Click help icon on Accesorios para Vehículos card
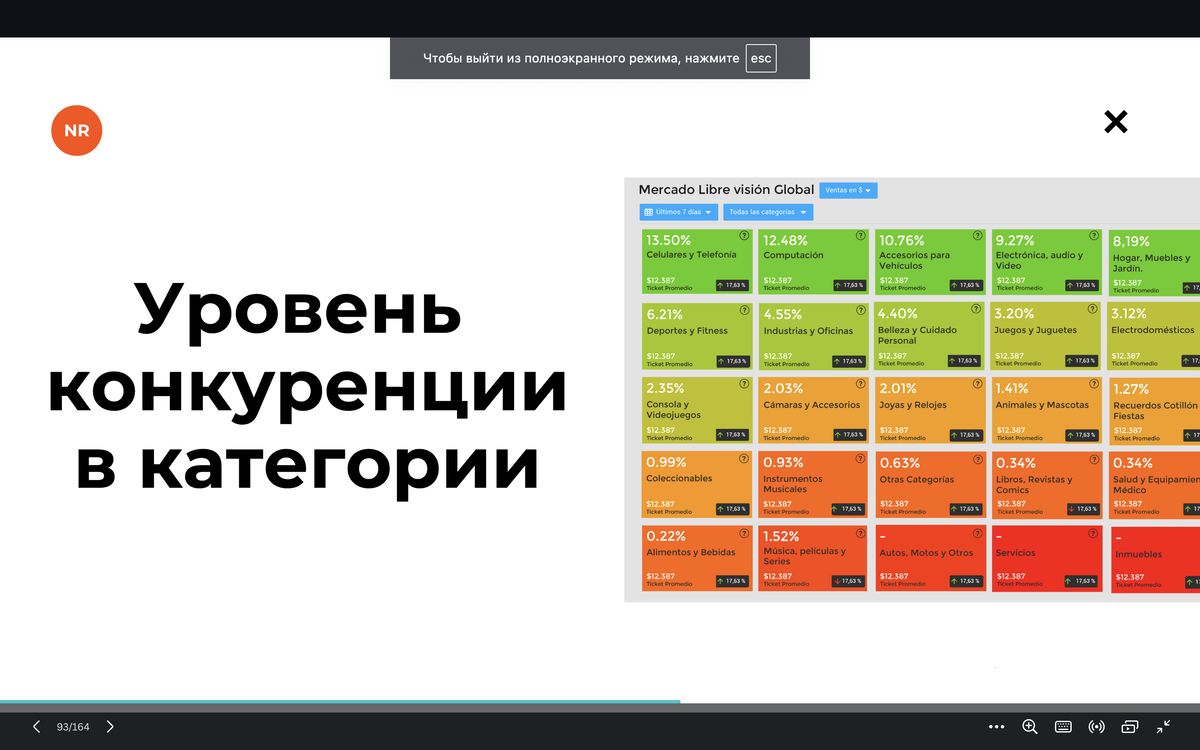Image resolution: width=1200 pixels, height=750 pixels. (x=976, y=236)
